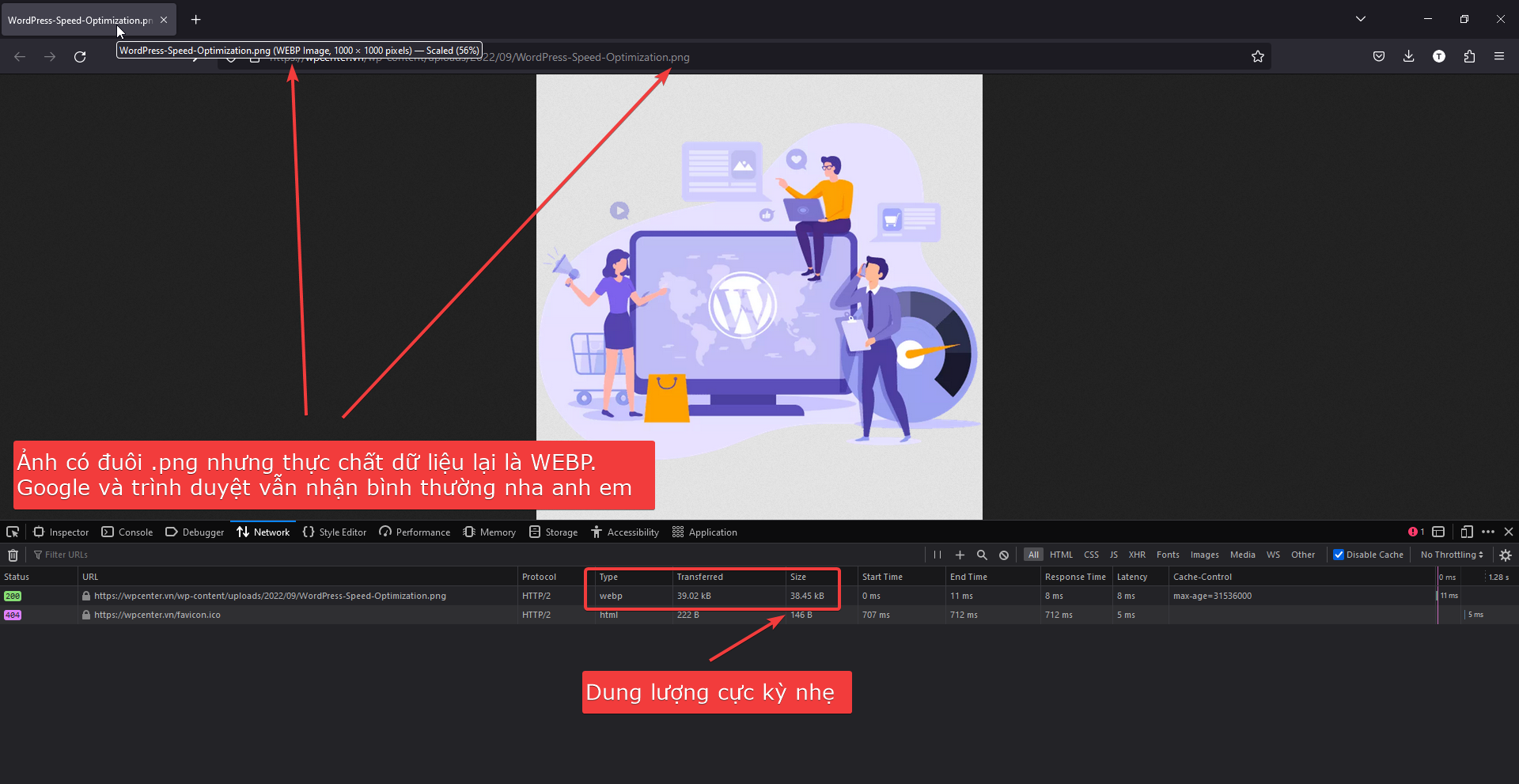1519x784 pixels.
Task: Bookmark this page with the star icon
Action: tap(1258, 57)
